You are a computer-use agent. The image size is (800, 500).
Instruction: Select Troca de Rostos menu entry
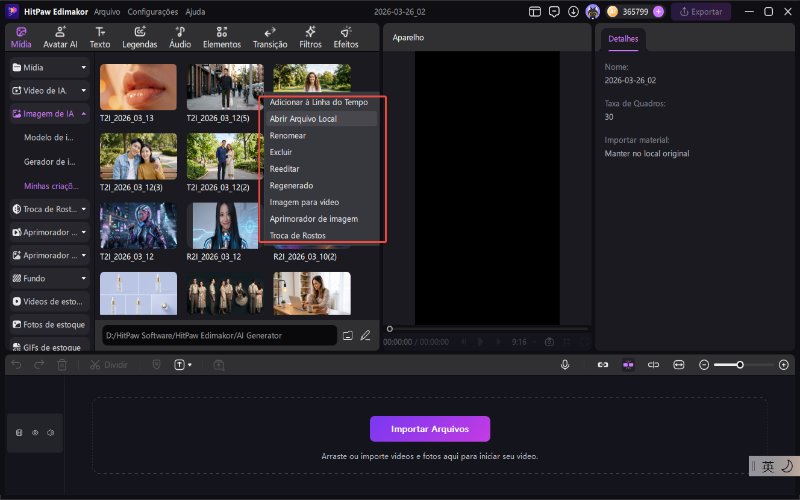(x=298, y=235)
